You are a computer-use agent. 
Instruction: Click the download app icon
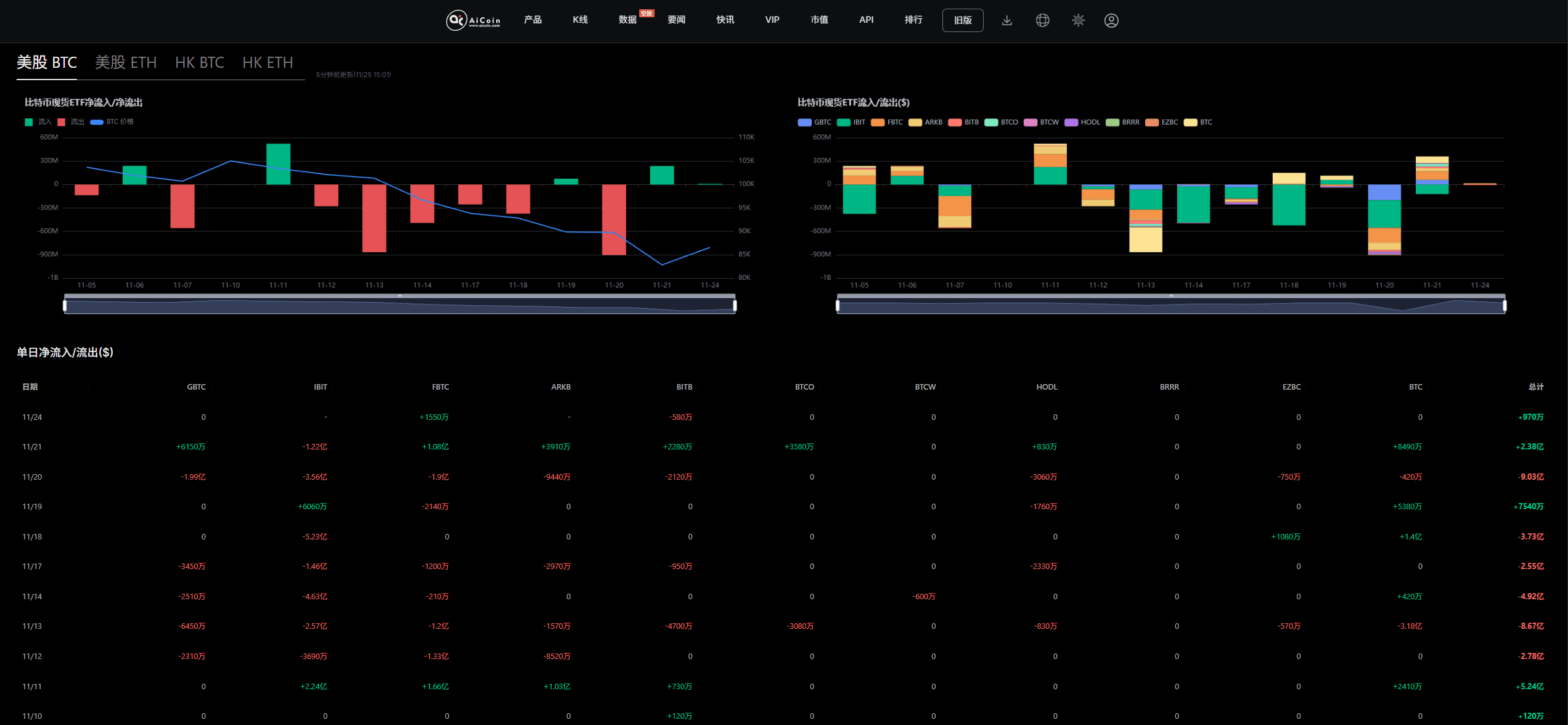click(x=1007, y=20)
